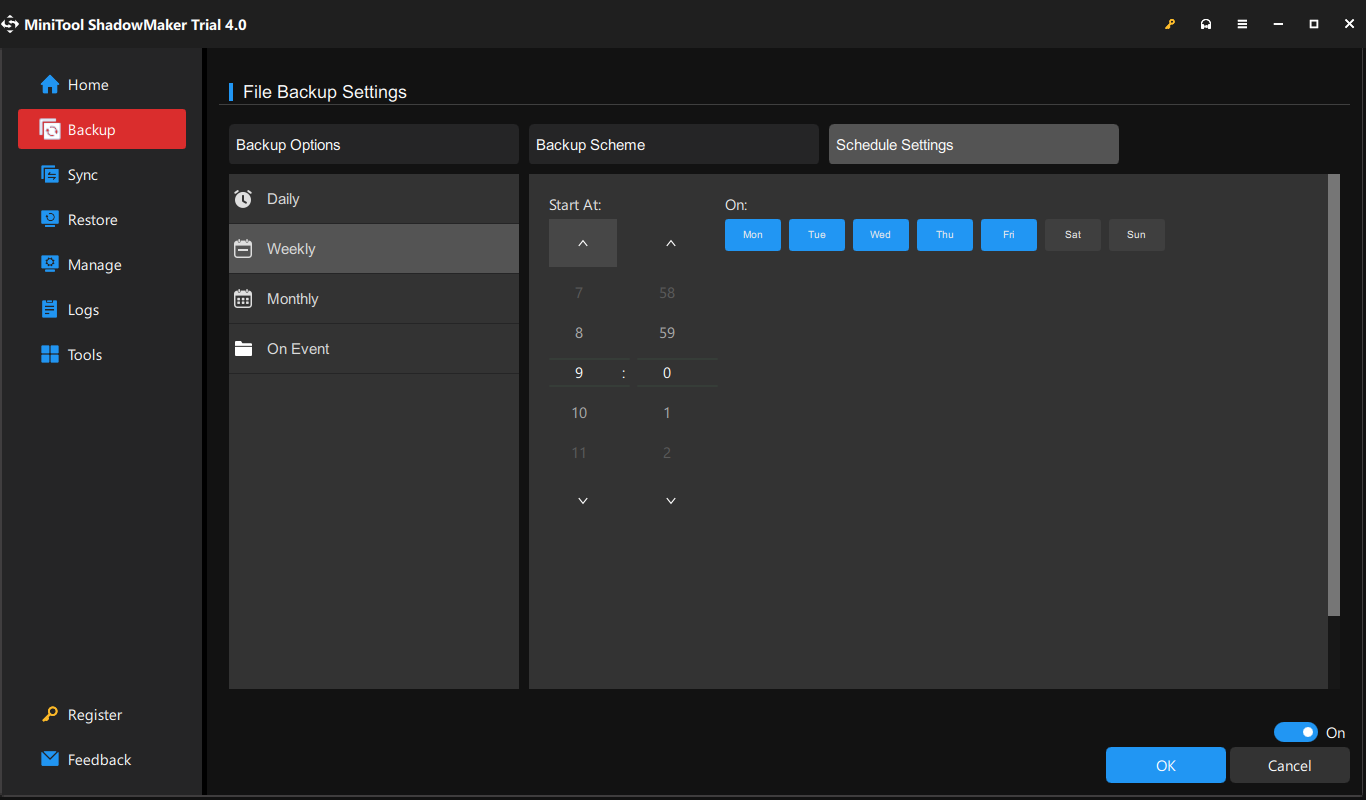This screenshot has width=1366, height=800.
Task: Select hour 10 in the time picker
Action: click(x=579, y=413)
